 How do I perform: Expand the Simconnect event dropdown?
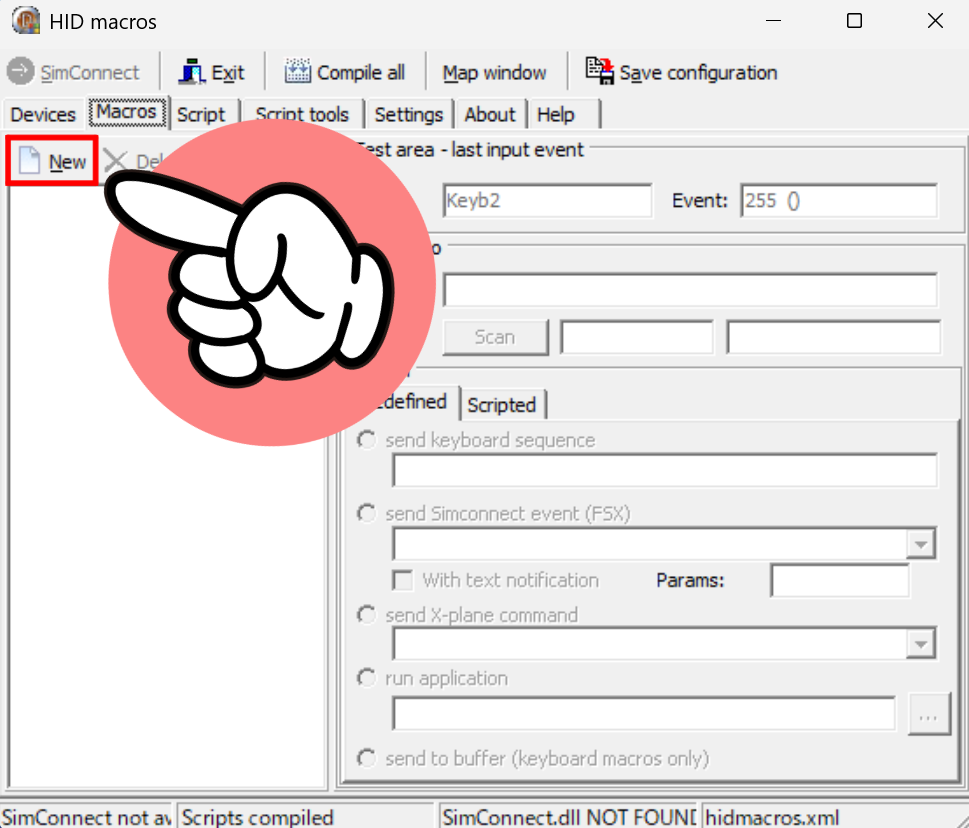919,545
